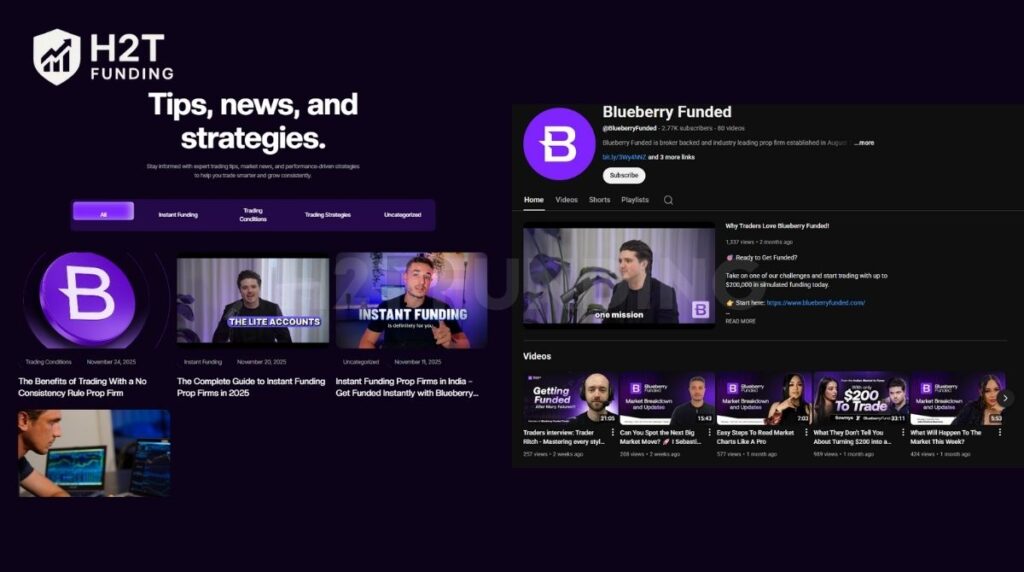Open 'and 3 more links' list
Screen dimensions: 1024x572
coord(671,157)
